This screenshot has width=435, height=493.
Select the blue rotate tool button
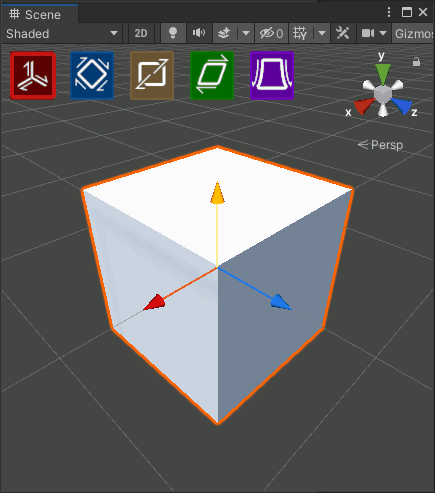pos(92,76)
